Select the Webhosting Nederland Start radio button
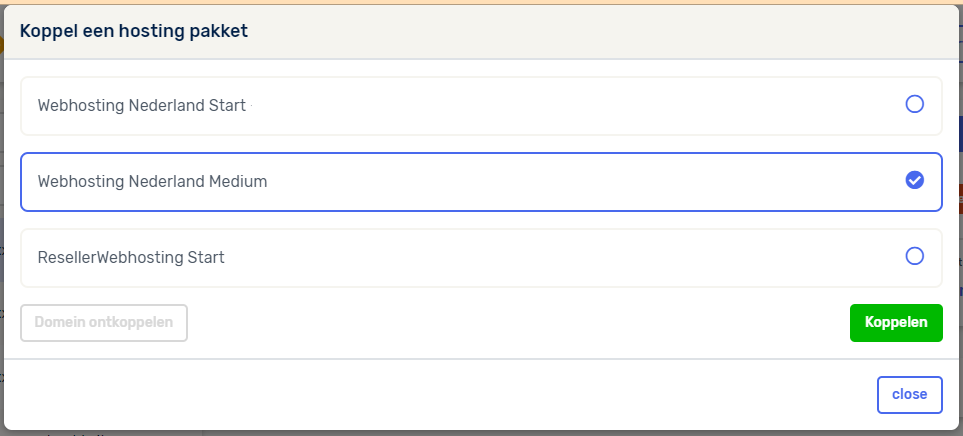Image resolution: width=963 pixels, height=436 pixels. (914, 104)
